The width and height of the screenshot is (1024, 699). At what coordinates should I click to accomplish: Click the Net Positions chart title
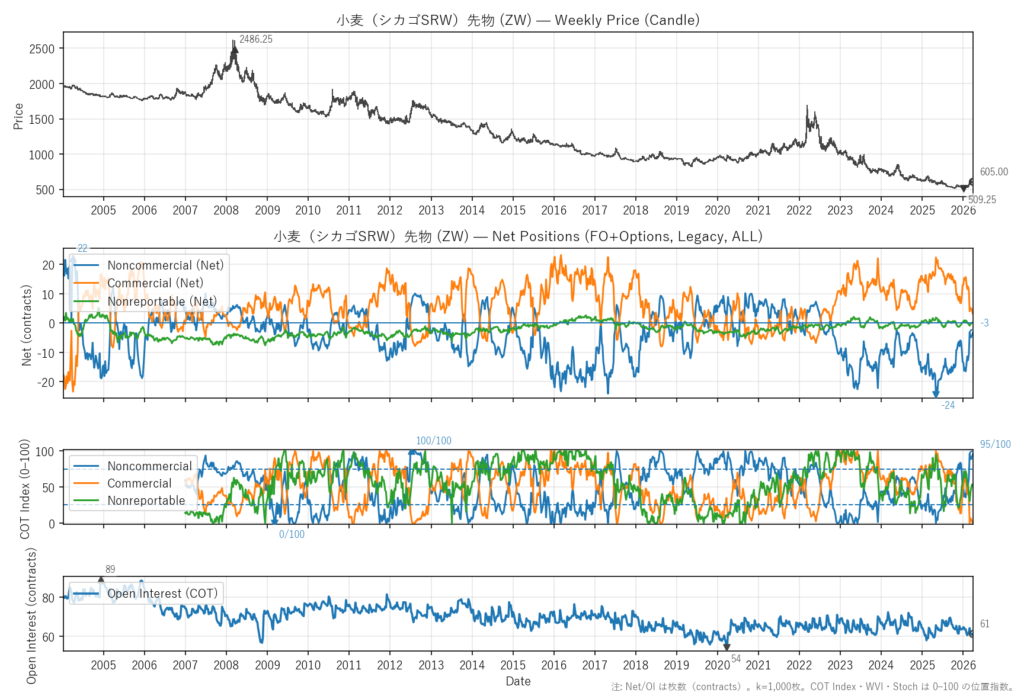pos(518,237)
